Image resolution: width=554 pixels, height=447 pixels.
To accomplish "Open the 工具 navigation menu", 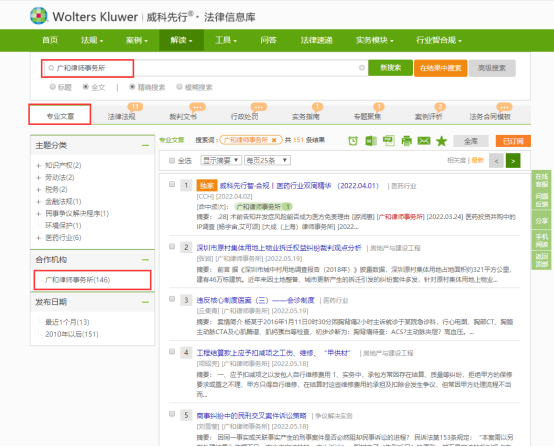I will [226, 40].
